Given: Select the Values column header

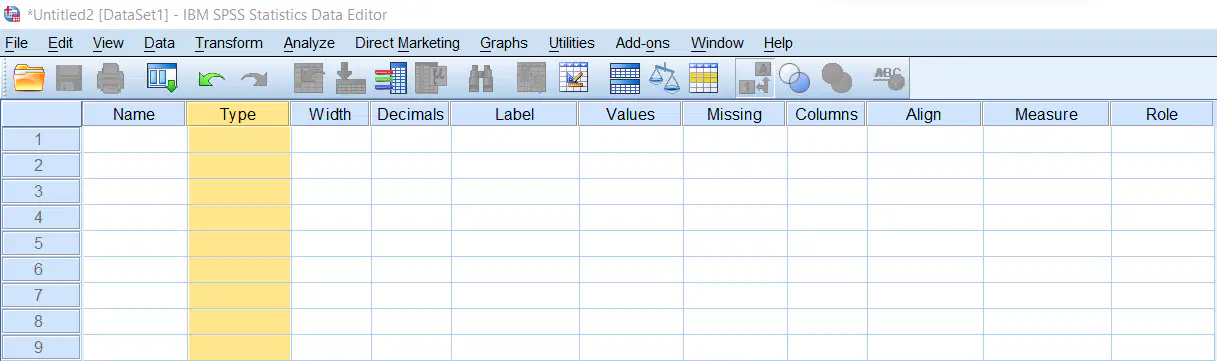Looking at the screenshot, I should pos(630,114).
